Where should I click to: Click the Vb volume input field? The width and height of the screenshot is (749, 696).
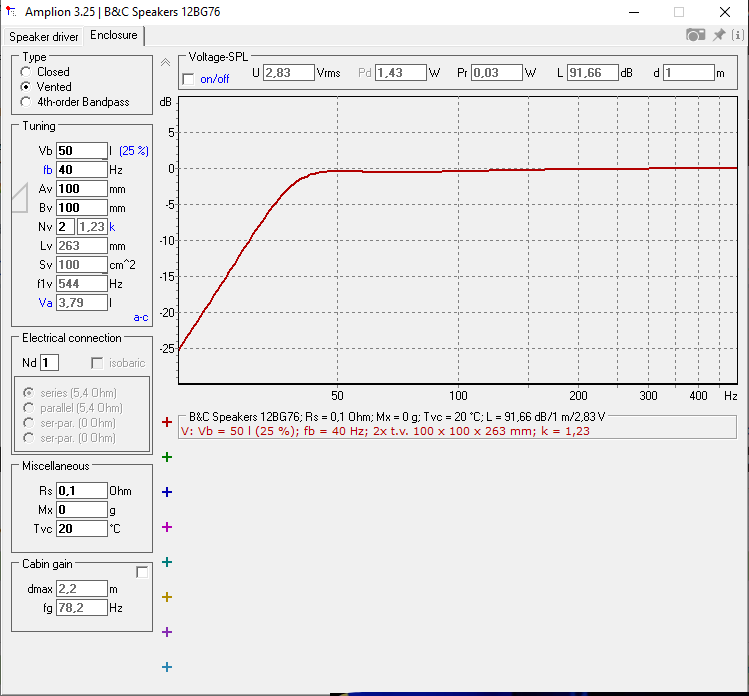(x=82, y=150)
